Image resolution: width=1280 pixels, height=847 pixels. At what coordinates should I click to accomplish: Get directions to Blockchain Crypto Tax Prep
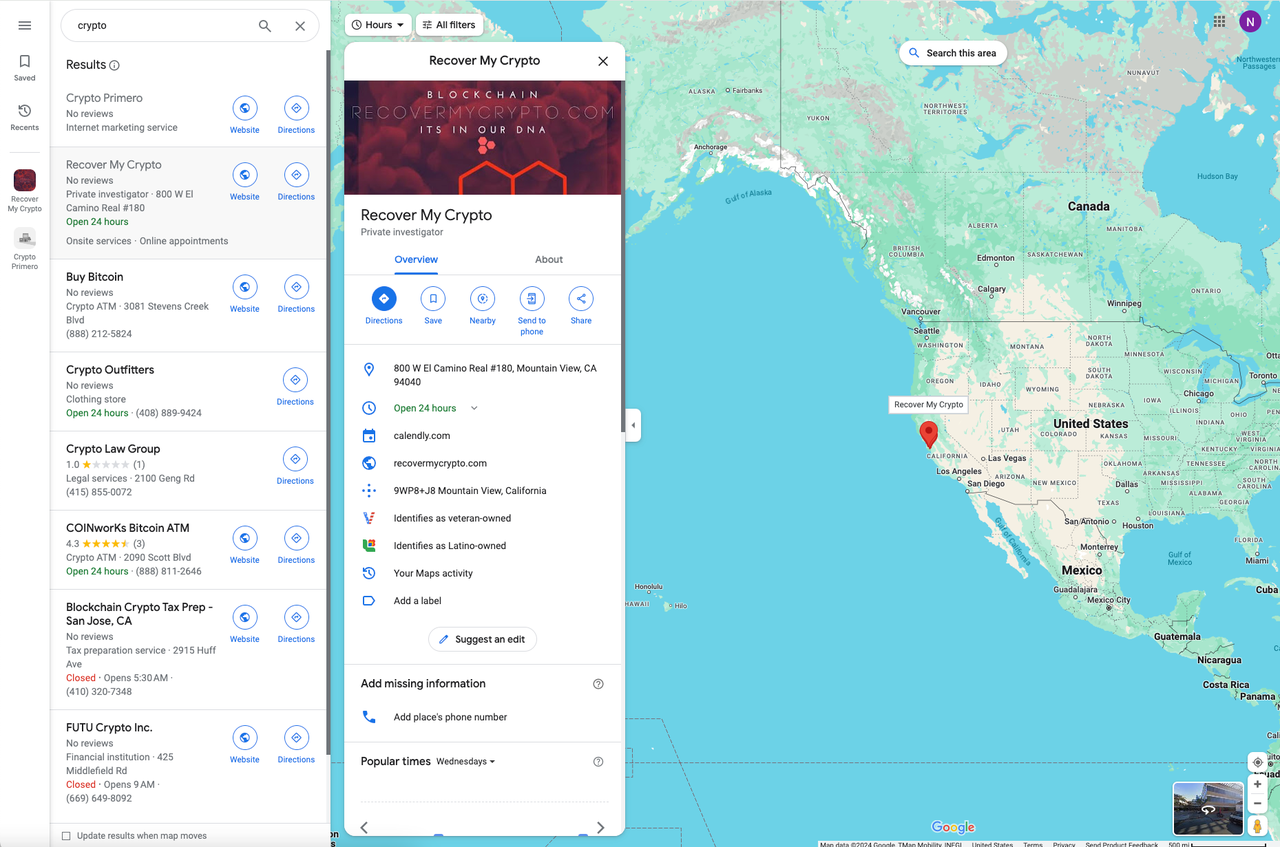click(x=296, y=624)
